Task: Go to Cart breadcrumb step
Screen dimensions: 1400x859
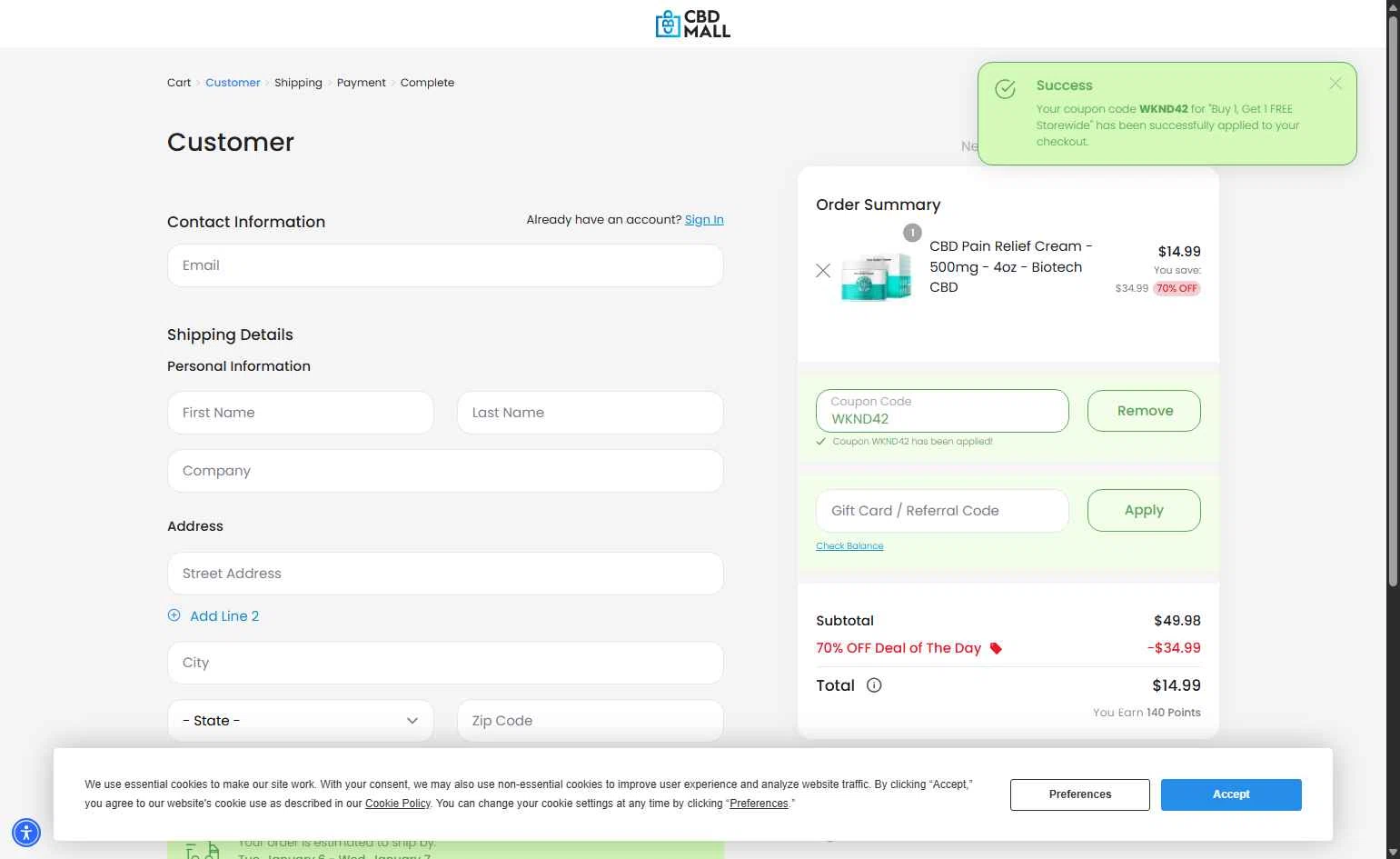Action: pyautogui.click(x=179, y=83)
